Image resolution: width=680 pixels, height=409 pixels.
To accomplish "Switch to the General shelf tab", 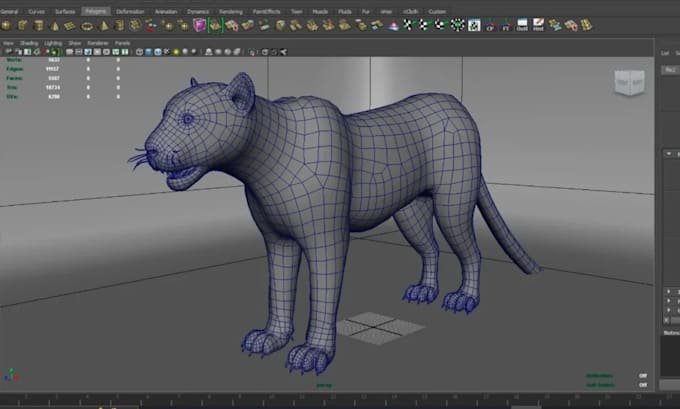I will [9, 12].
